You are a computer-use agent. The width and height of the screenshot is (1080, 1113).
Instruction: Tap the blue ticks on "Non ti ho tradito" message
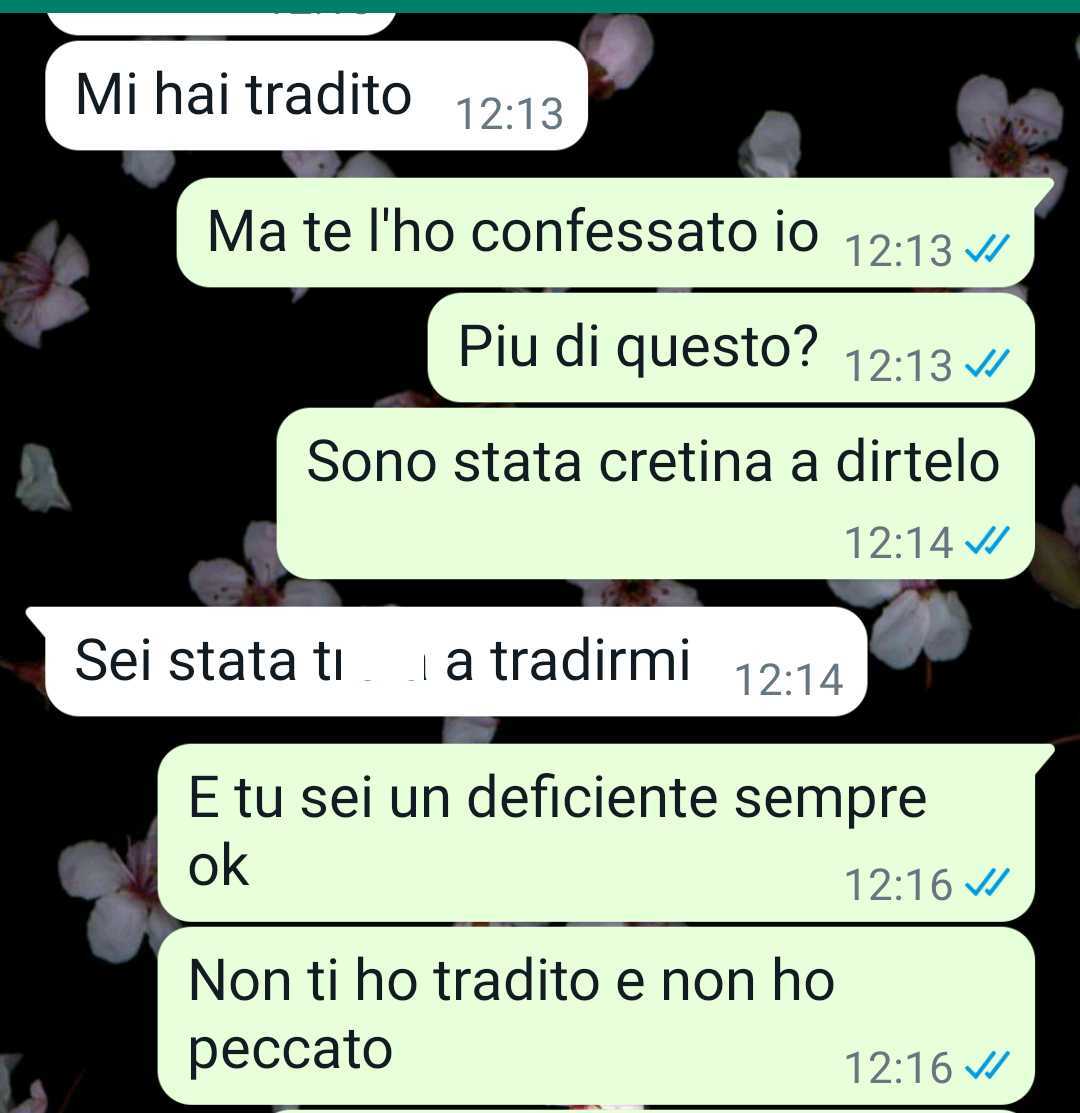(x=987, y=1066)
